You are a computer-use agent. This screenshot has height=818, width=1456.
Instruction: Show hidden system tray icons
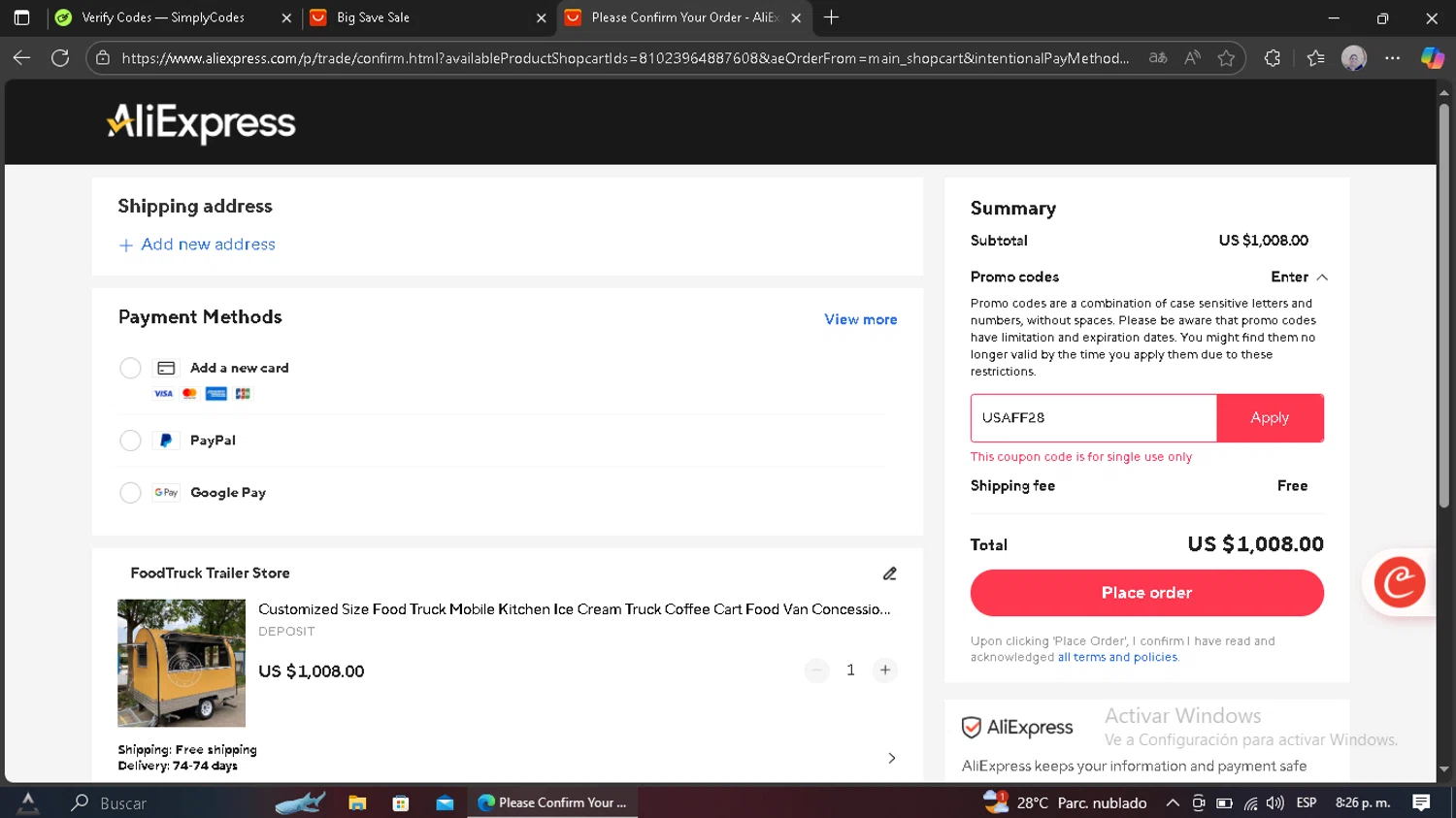[1173, 802]
